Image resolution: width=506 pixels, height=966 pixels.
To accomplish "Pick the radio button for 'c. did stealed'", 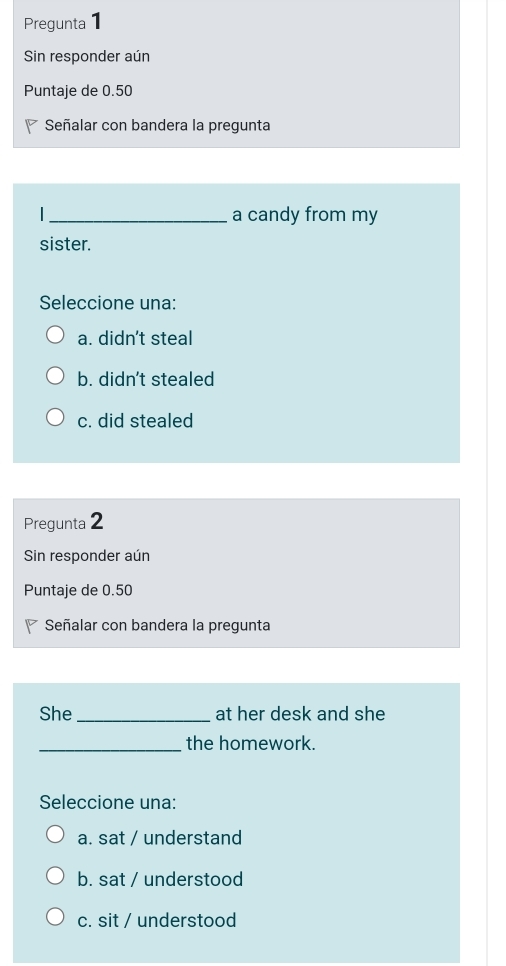I will [55, 418].
